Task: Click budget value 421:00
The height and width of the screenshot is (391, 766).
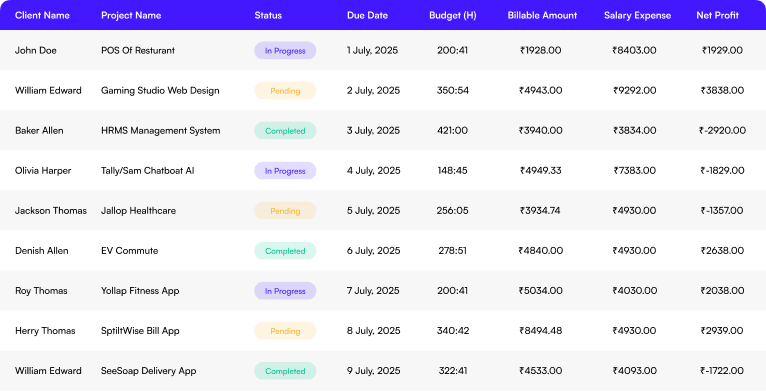Action: click(452, 130)
